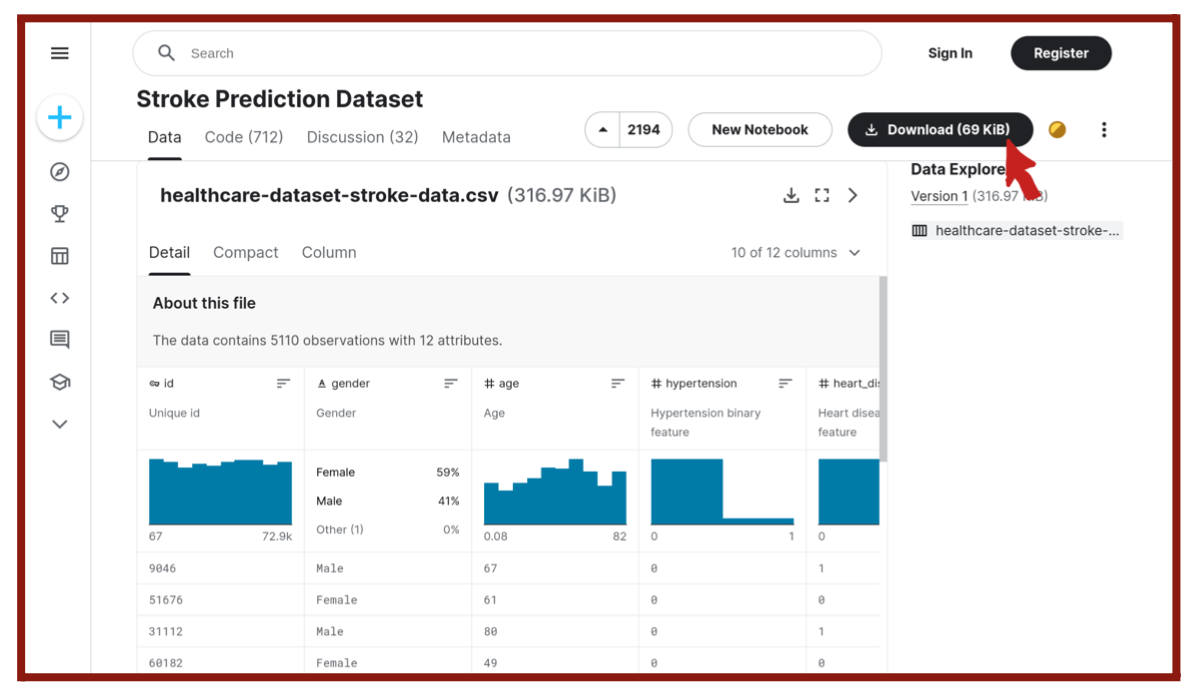Switch to the Compact view tab

pyautogui.click(x=245, y=252)
